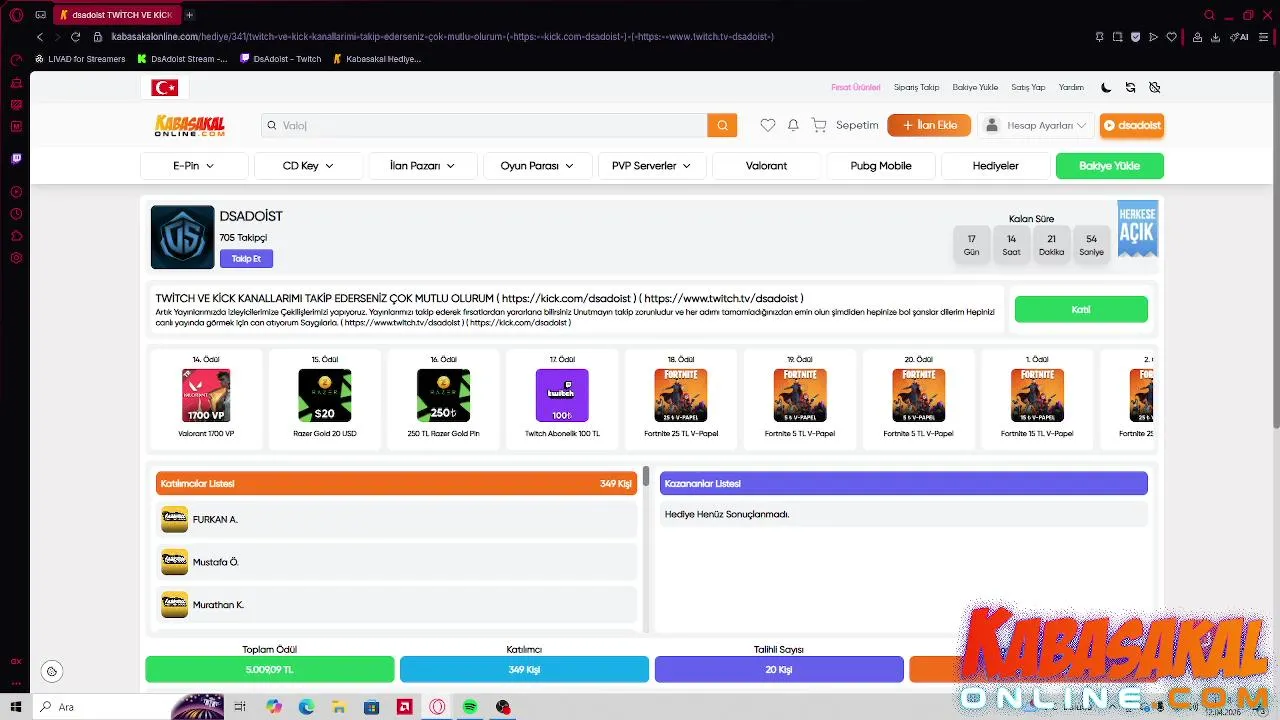
Task: Open participant Murathan K. row
Action: (x=397, y=605)
